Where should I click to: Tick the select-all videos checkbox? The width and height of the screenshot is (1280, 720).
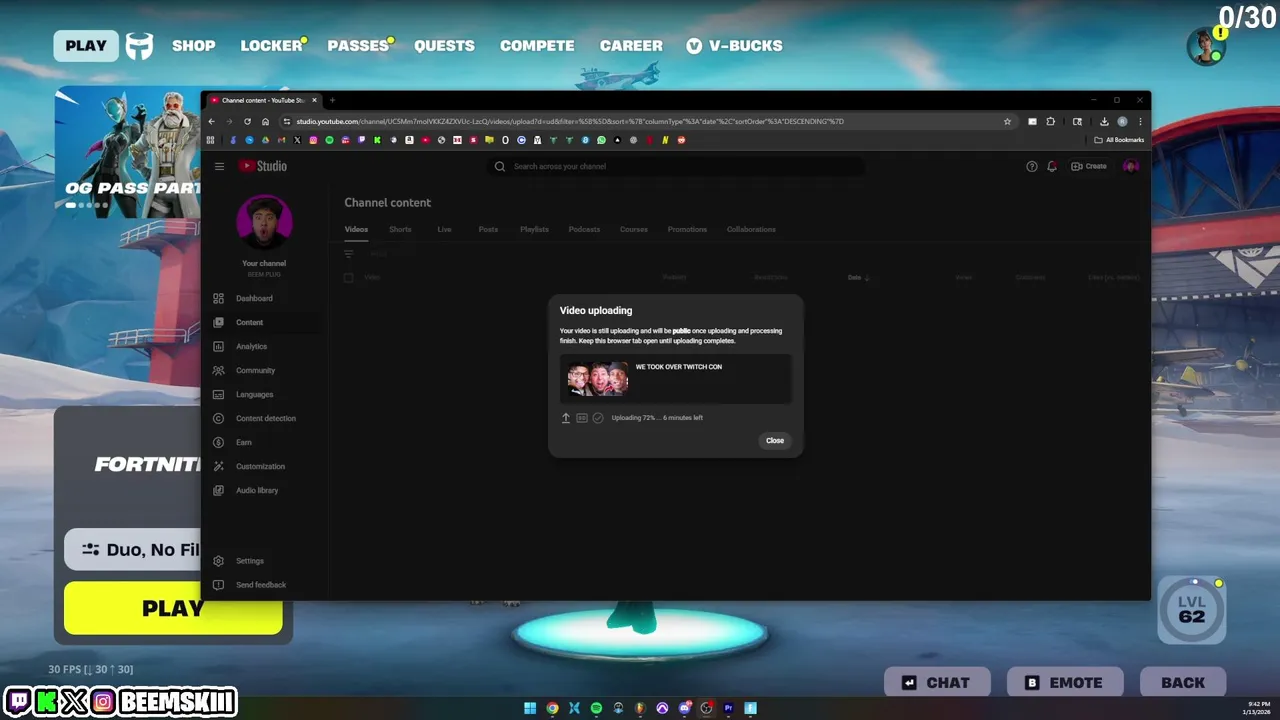point(348,277)
